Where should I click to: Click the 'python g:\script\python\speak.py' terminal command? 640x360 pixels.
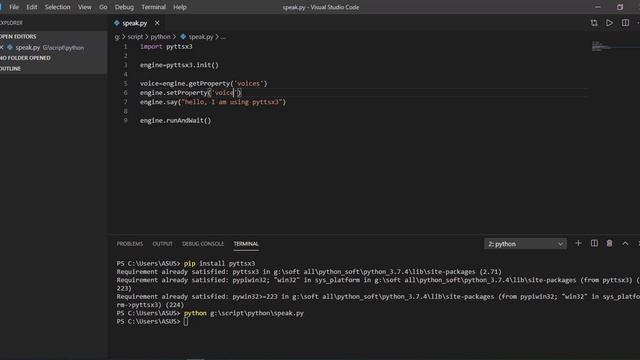coord(244,313)
